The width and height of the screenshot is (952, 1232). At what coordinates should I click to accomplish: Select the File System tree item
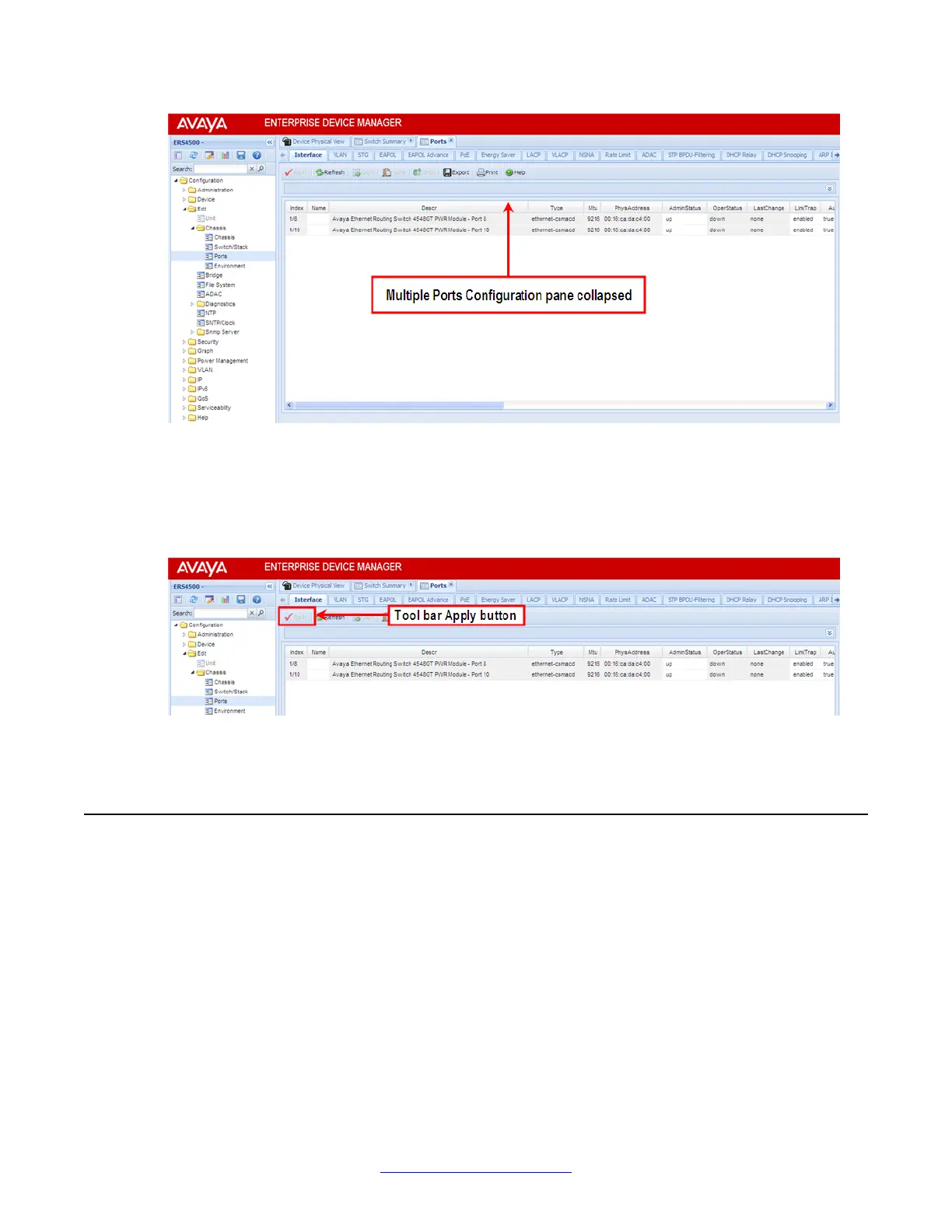coord(216,285)
